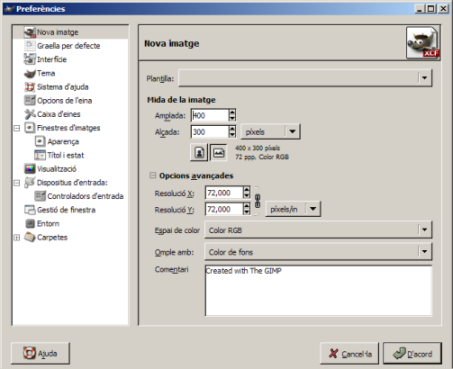453x369 pixels.
Task: Select portrait orientation button
Action: coord(199,153)
